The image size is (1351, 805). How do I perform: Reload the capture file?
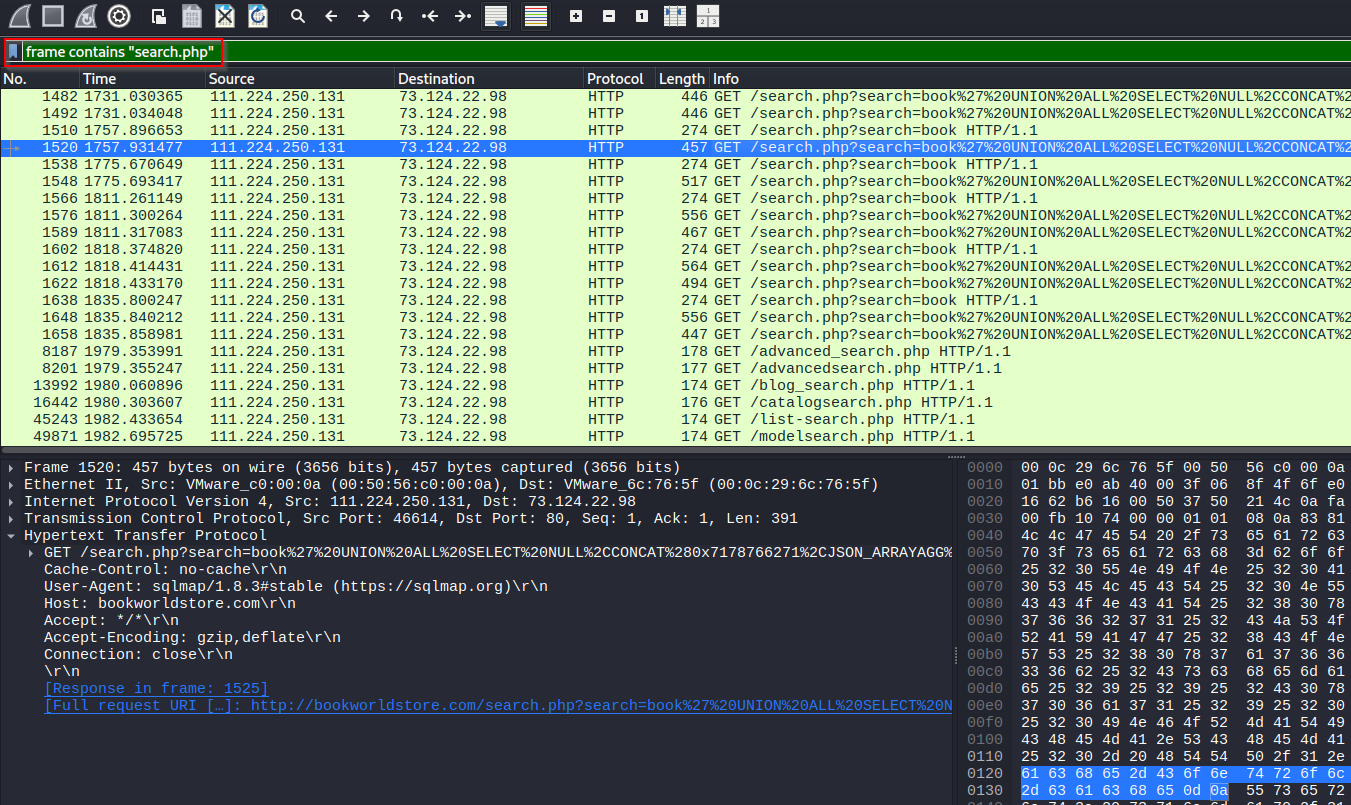click(x=258, y=16)
